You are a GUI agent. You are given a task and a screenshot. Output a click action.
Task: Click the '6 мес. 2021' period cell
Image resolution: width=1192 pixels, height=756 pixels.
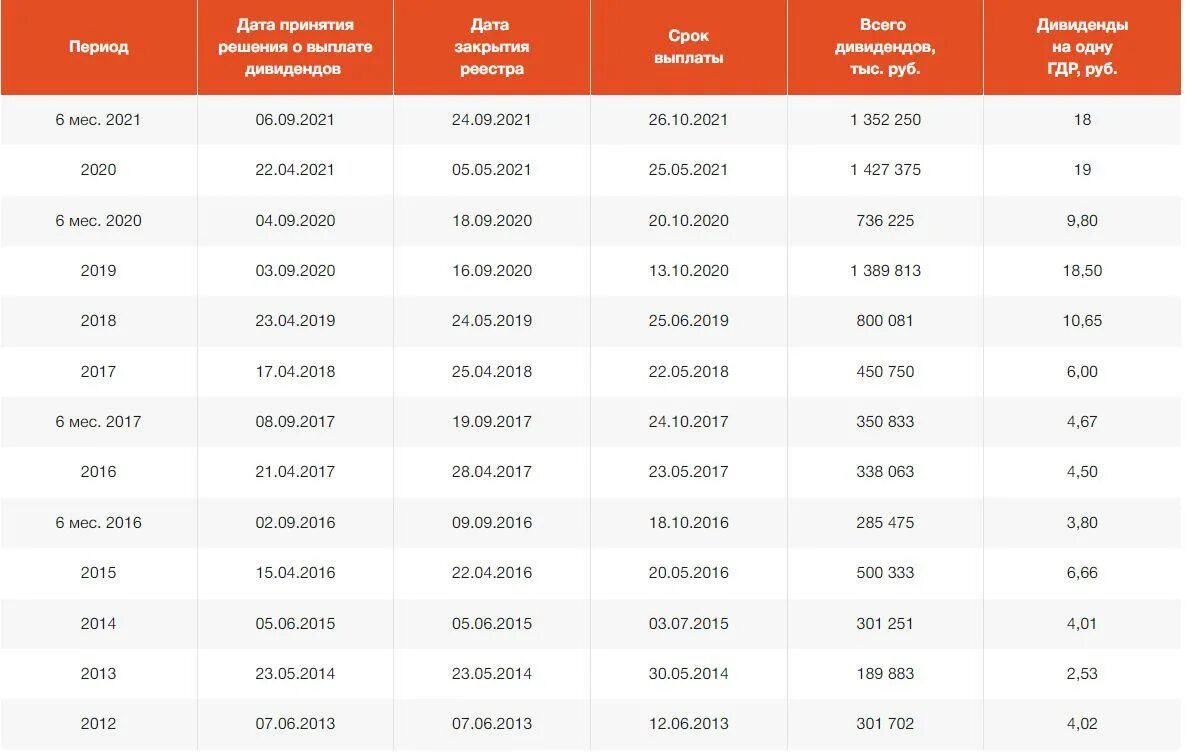pos(98,120)
